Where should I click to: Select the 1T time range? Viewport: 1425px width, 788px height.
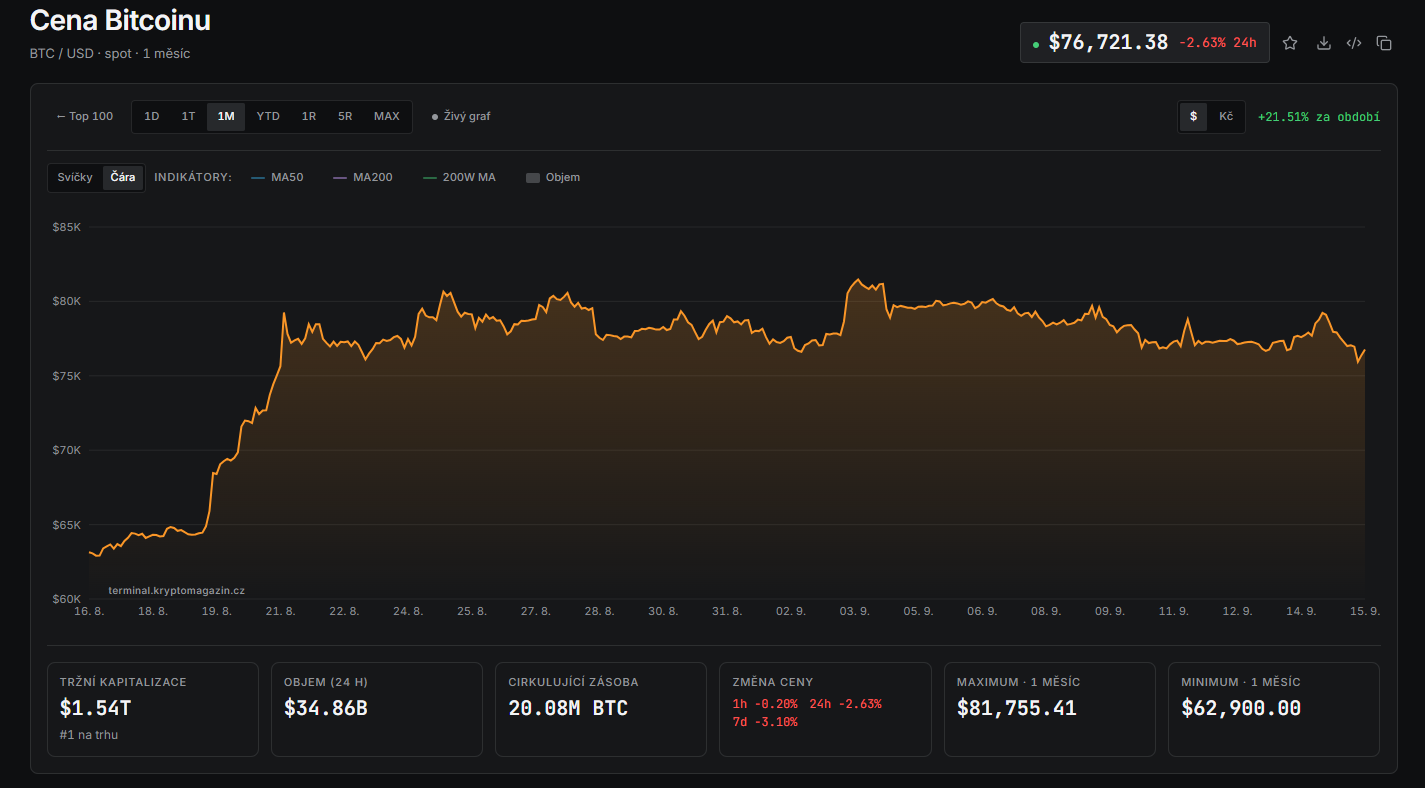[x=188, y=116]
